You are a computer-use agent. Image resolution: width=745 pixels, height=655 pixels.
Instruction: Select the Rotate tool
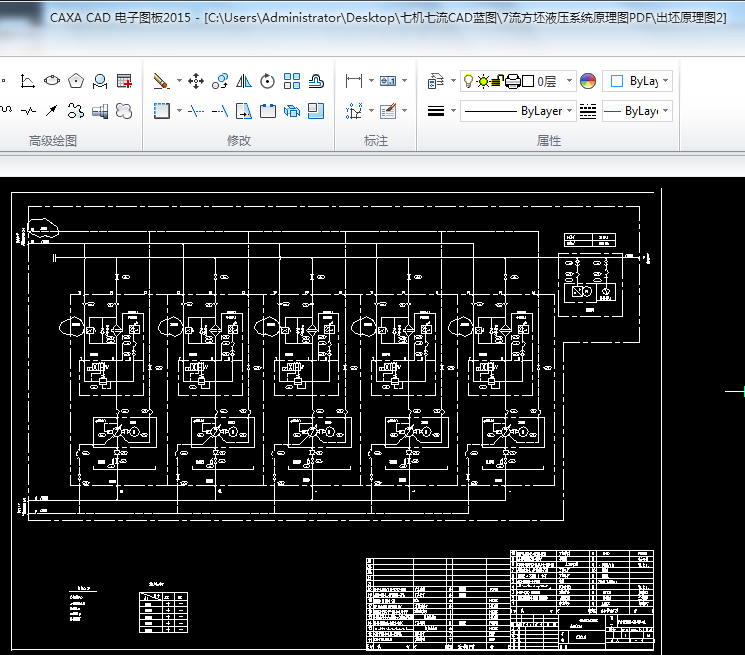[267, 81]
